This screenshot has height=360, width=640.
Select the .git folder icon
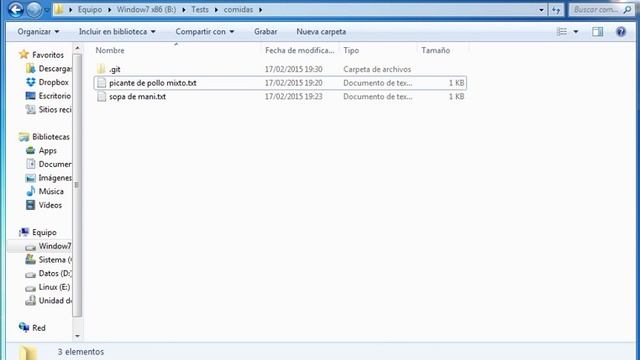click(x=102, y=69)
